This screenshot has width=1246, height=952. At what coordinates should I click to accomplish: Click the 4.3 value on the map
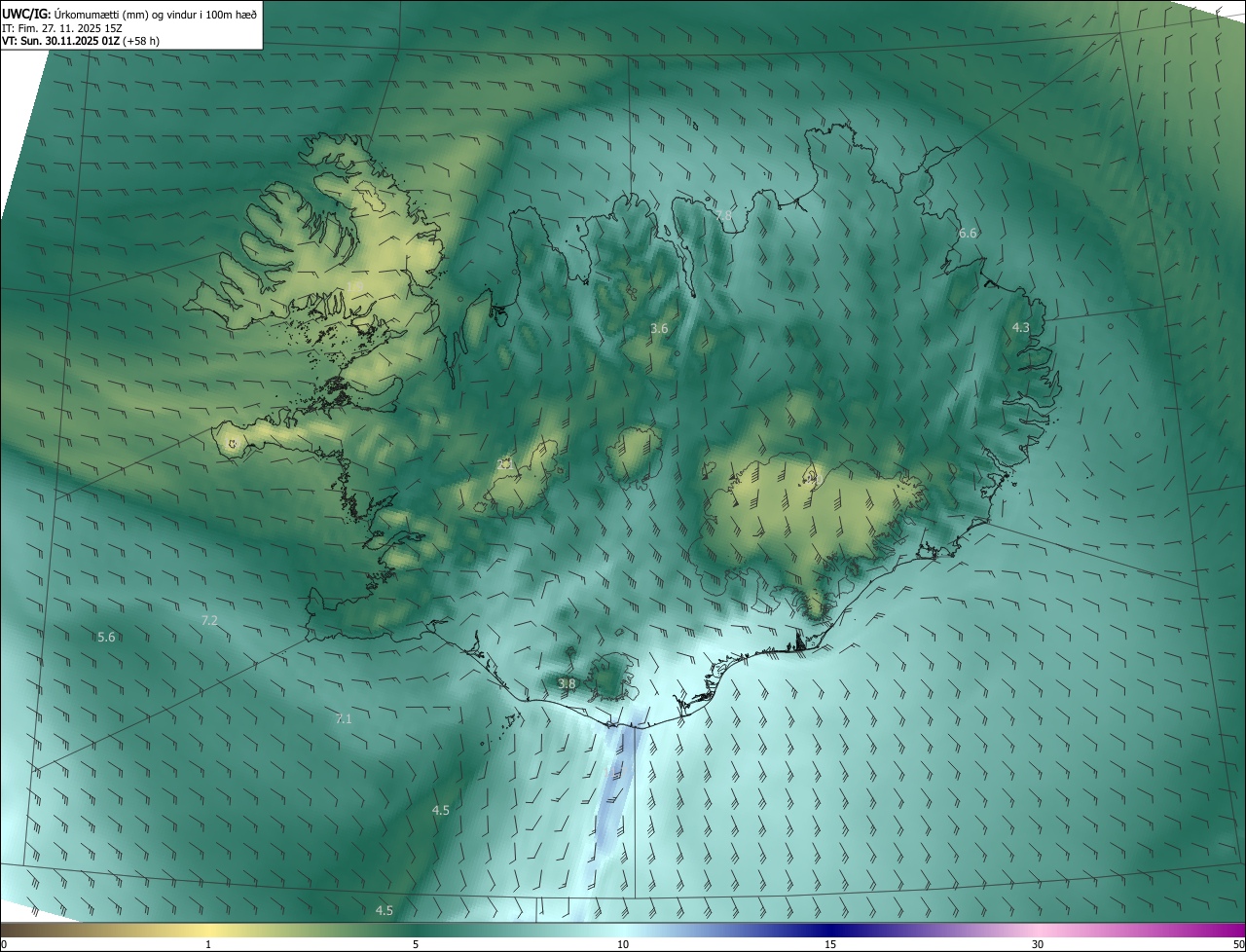[x=1020, y=328]
